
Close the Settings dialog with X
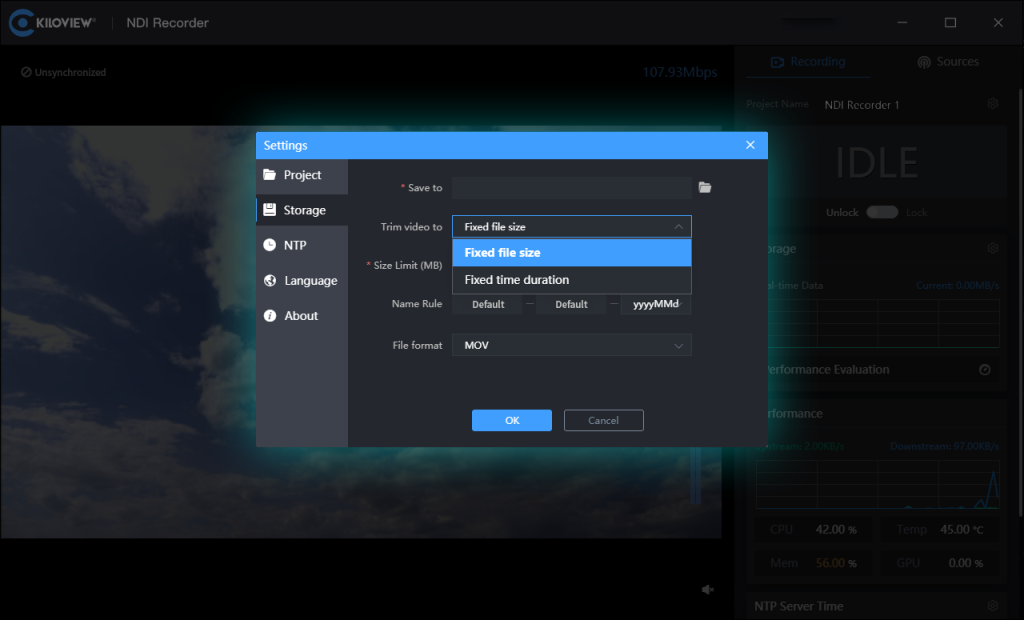750,145
